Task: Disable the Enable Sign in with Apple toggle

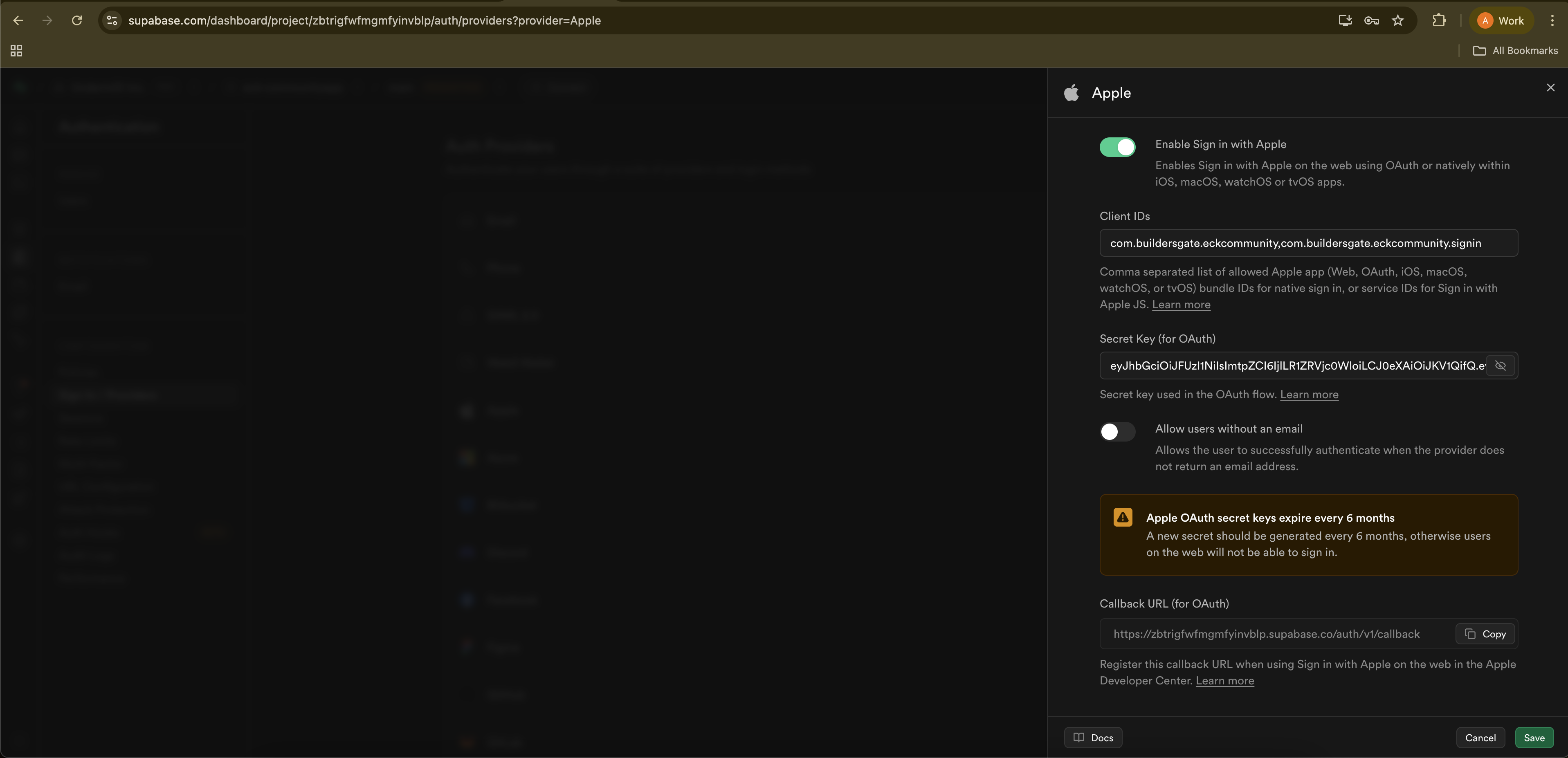Action: tap(1117, 147)
